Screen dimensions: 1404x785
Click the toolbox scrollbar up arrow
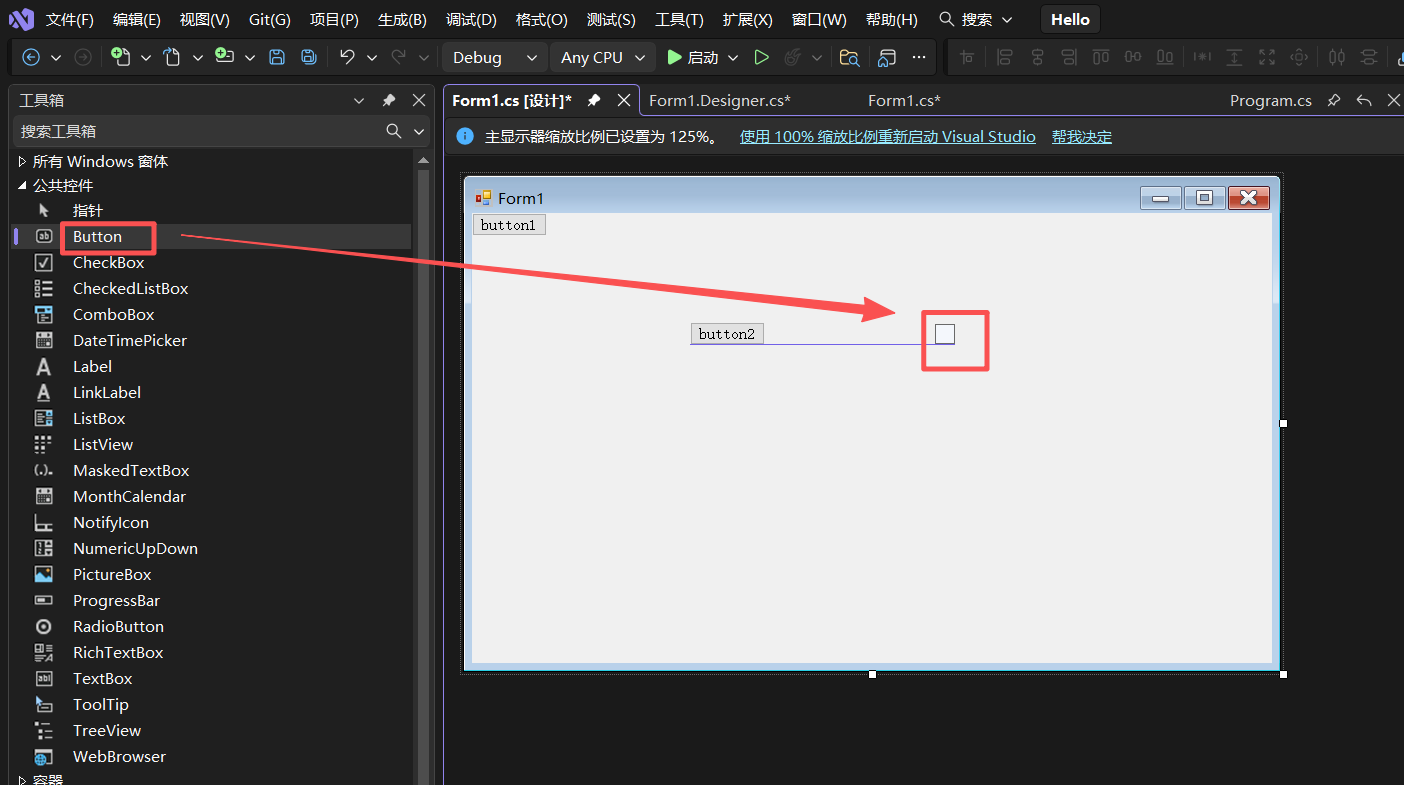423,161
